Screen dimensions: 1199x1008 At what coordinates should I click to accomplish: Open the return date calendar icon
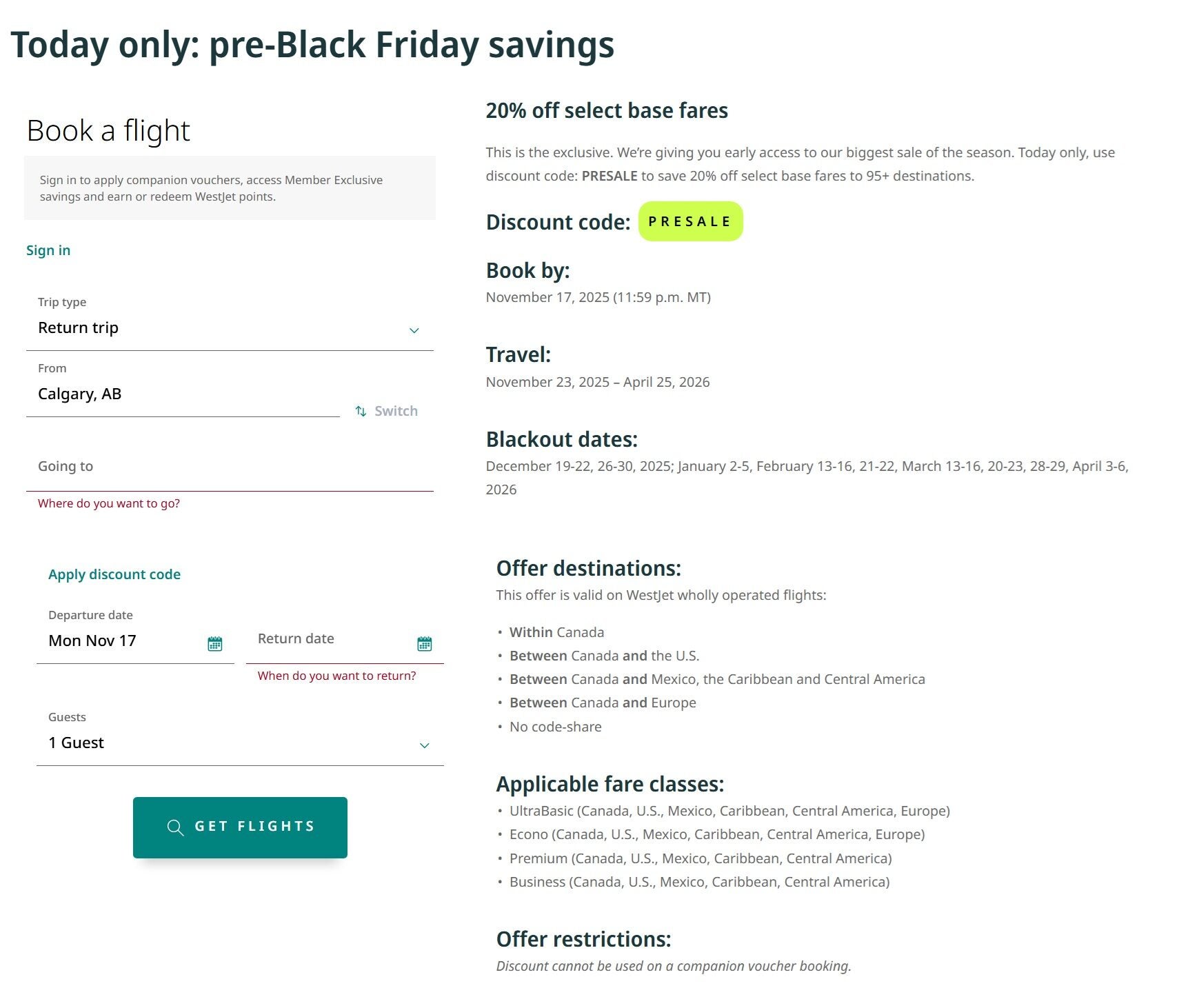click(424, 643)
